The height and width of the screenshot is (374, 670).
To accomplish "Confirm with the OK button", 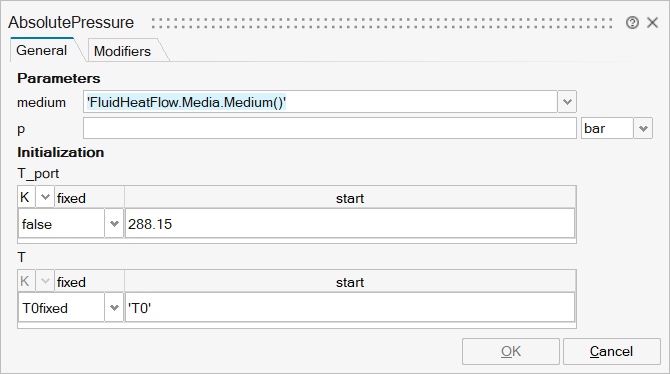I will [511, 351].
